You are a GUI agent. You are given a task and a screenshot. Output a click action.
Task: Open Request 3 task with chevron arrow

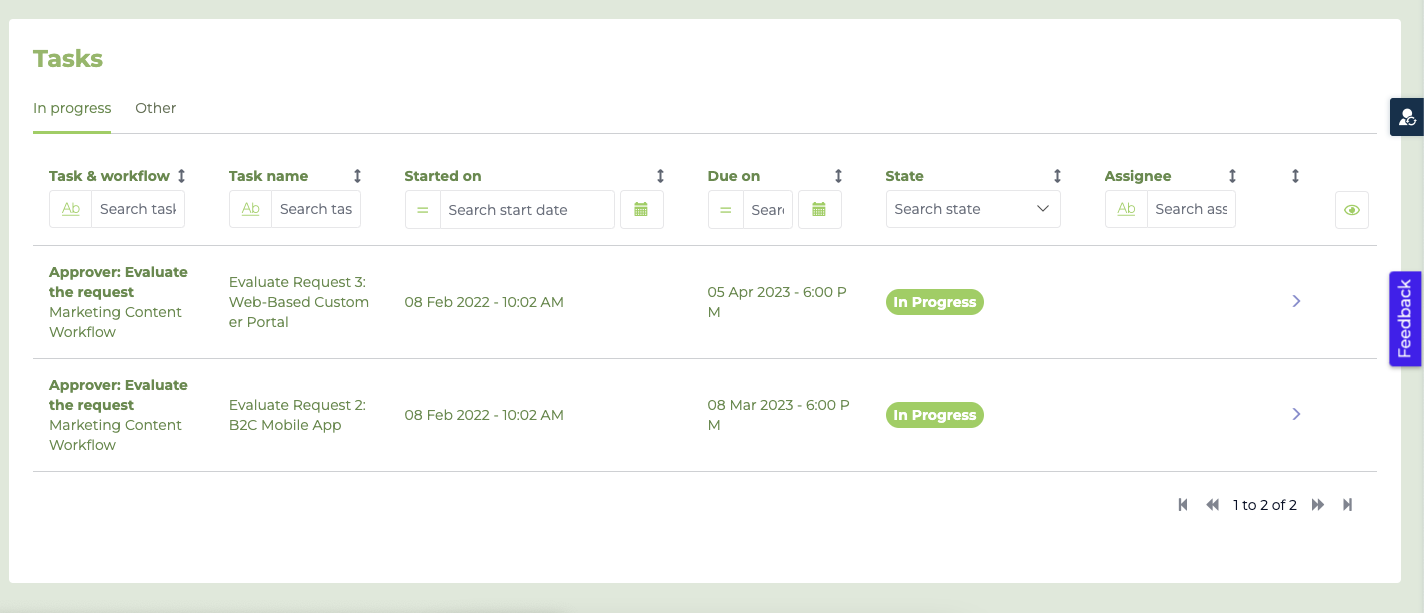click(x=1296, y=301)
